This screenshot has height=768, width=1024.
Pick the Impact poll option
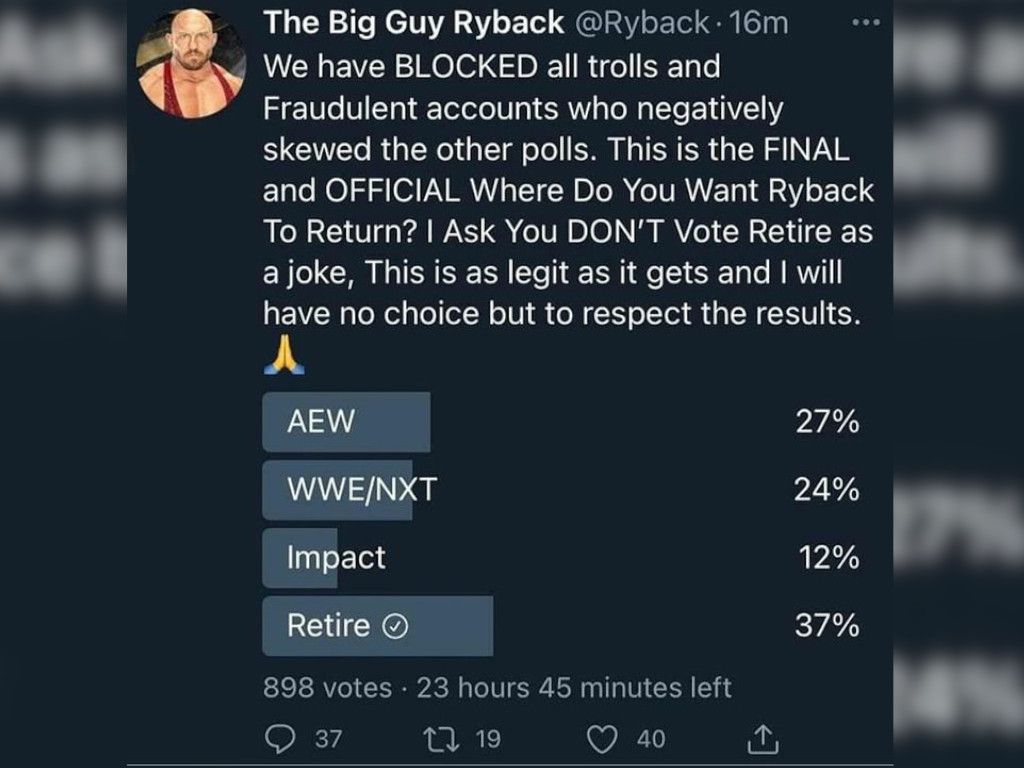click(336, 558)
